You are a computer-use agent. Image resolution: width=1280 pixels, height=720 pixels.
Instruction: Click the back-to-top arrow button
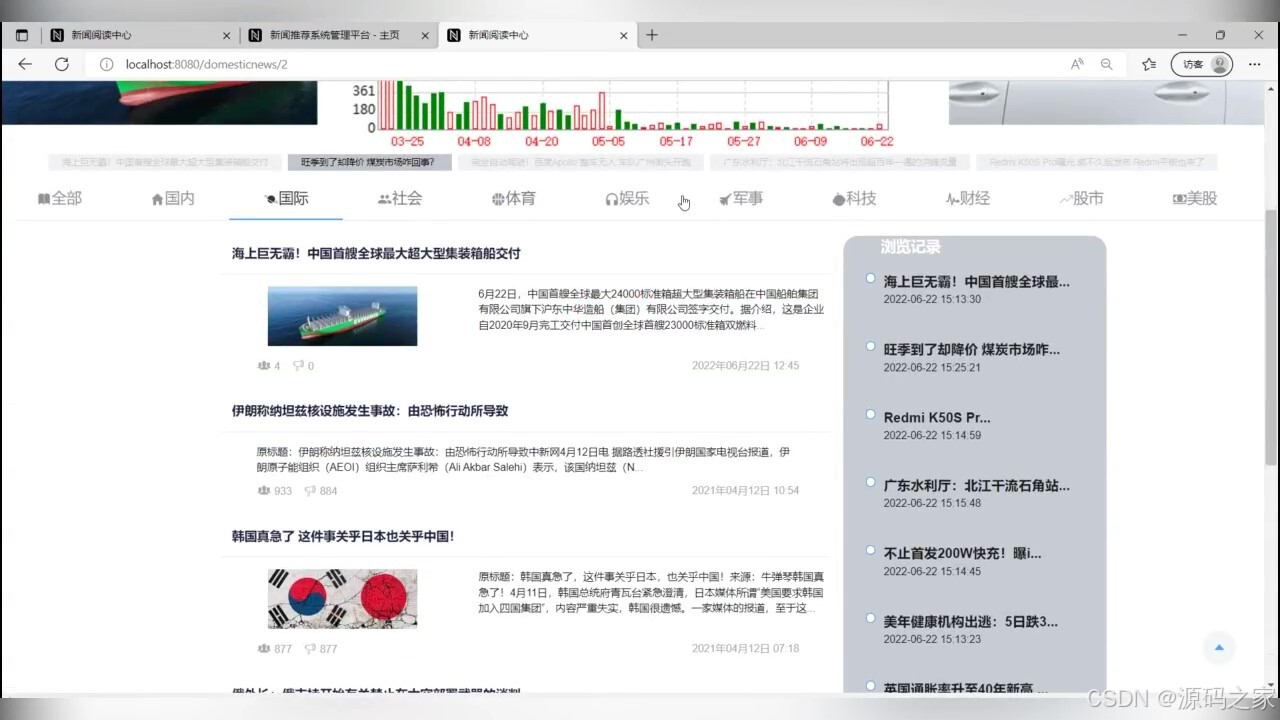[x=1218, y=647]
